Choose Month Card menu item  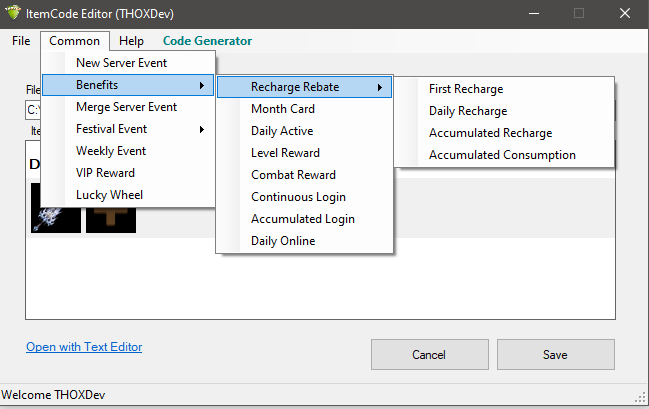pyautogui.click(x=282, y=109)
